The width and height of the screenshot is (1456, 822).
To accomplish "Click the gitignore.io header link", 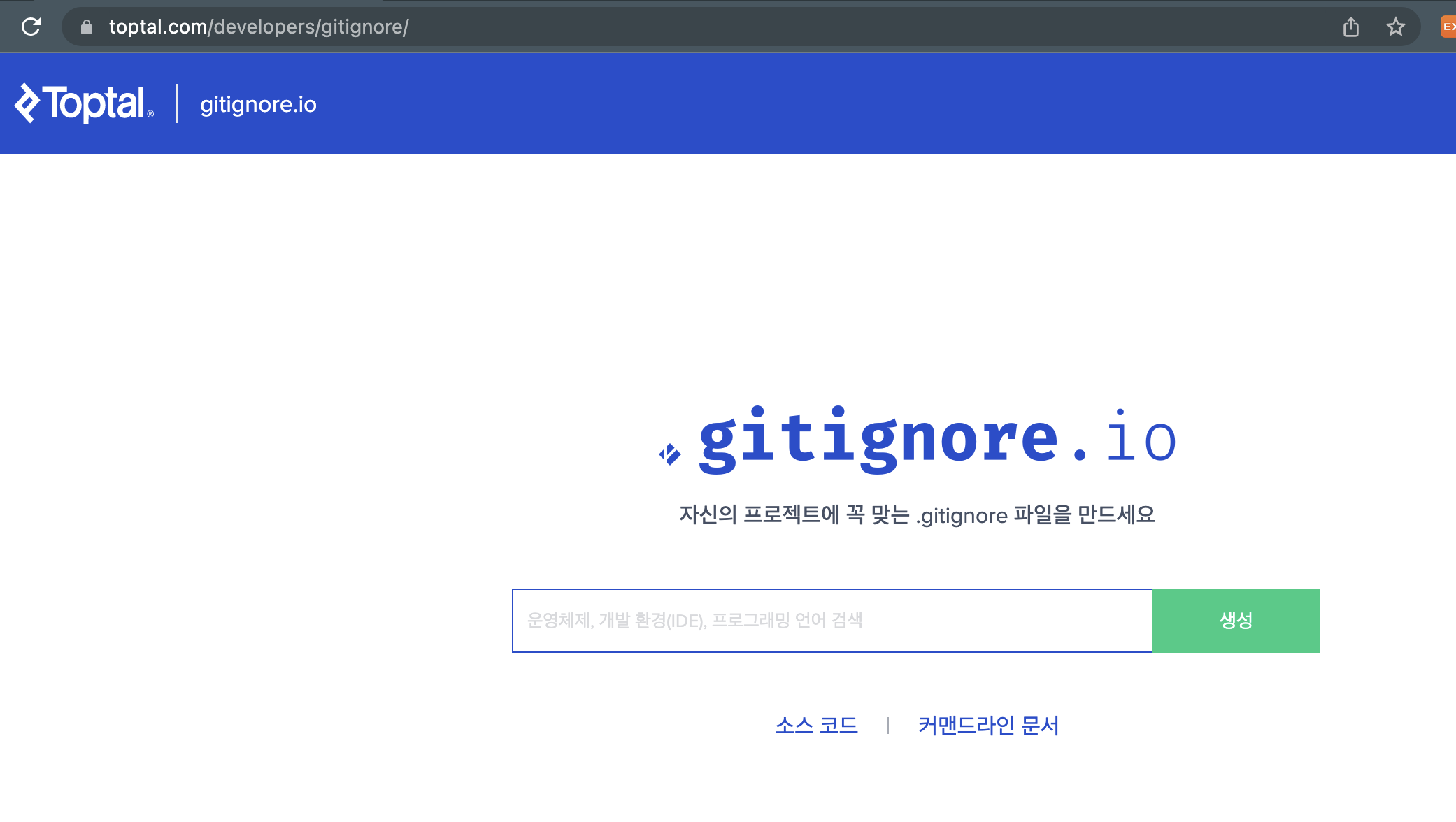I will (258, 103).
